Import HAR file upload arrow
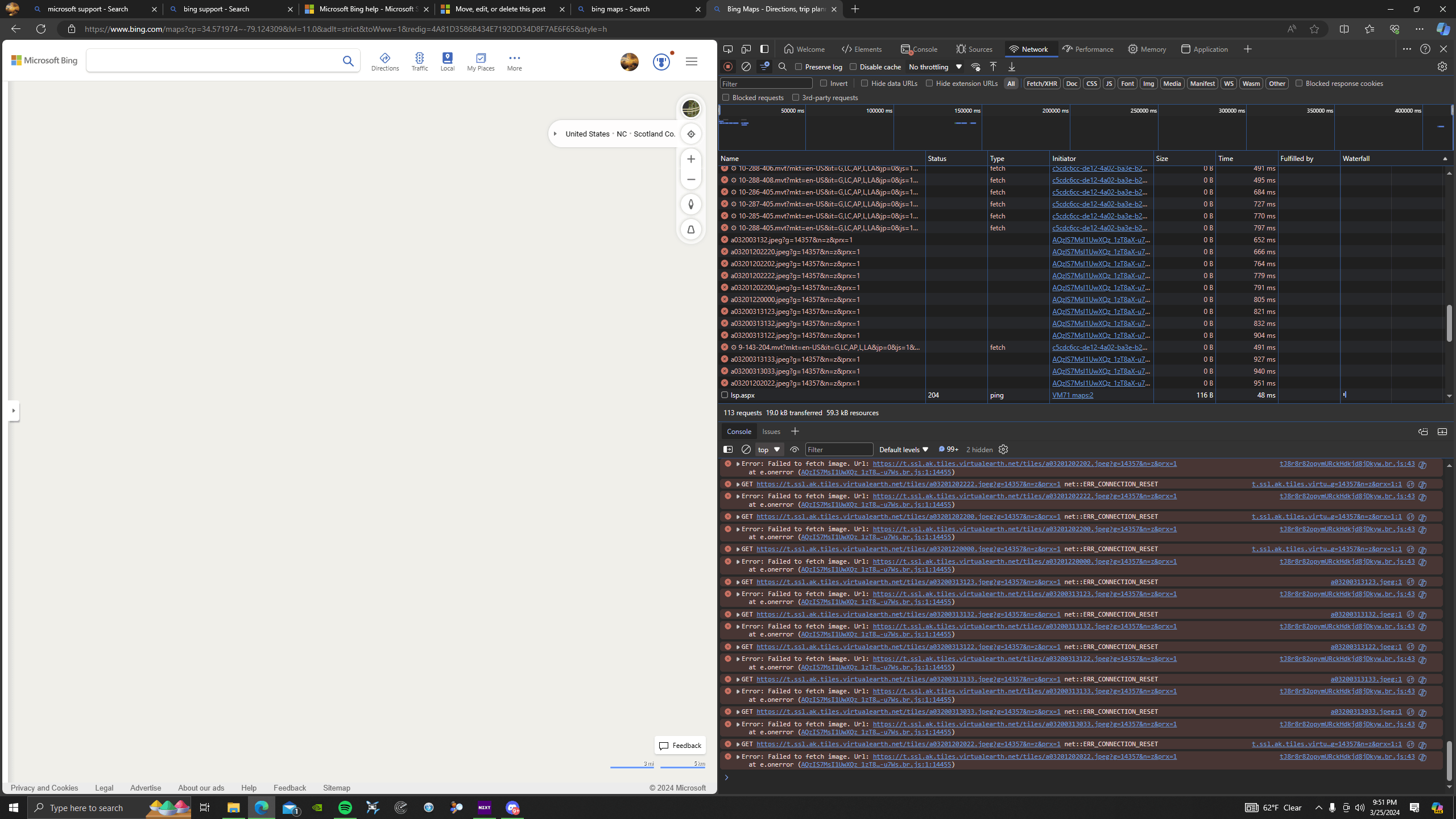This screenshot has height=819, width=1456. (x=993, y=67)
